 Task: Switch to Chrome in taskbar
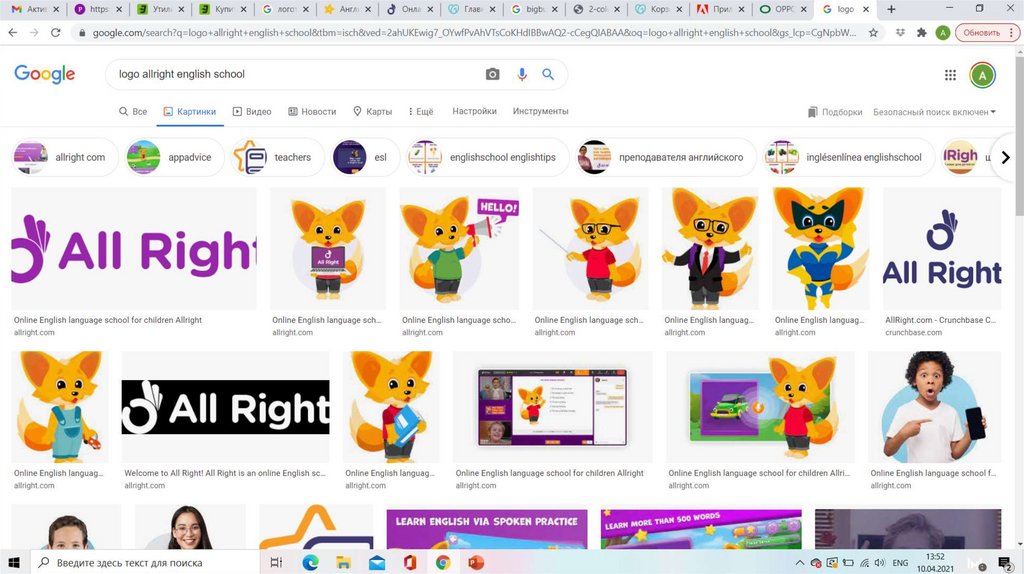click(443, 562)
